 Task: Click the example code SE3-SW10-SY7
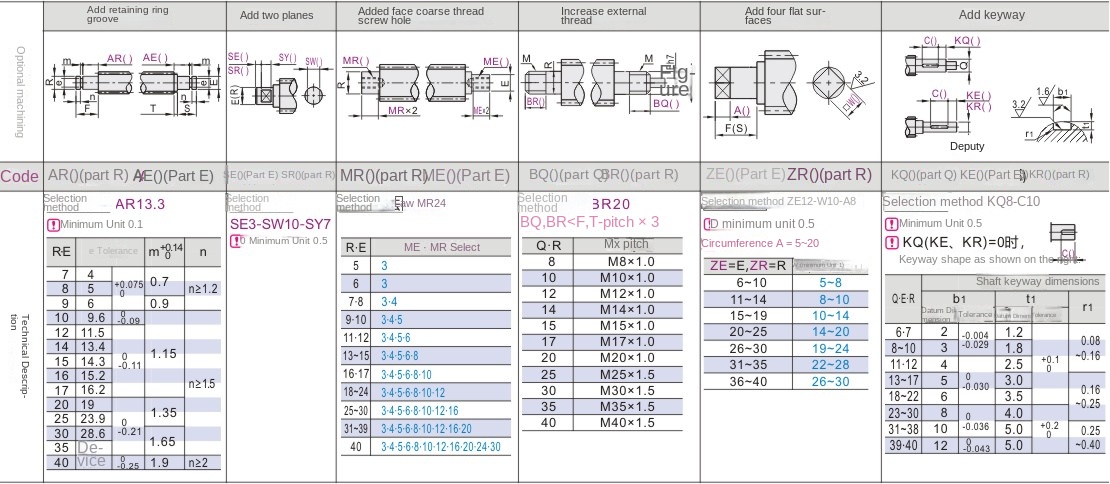point(280,224)
